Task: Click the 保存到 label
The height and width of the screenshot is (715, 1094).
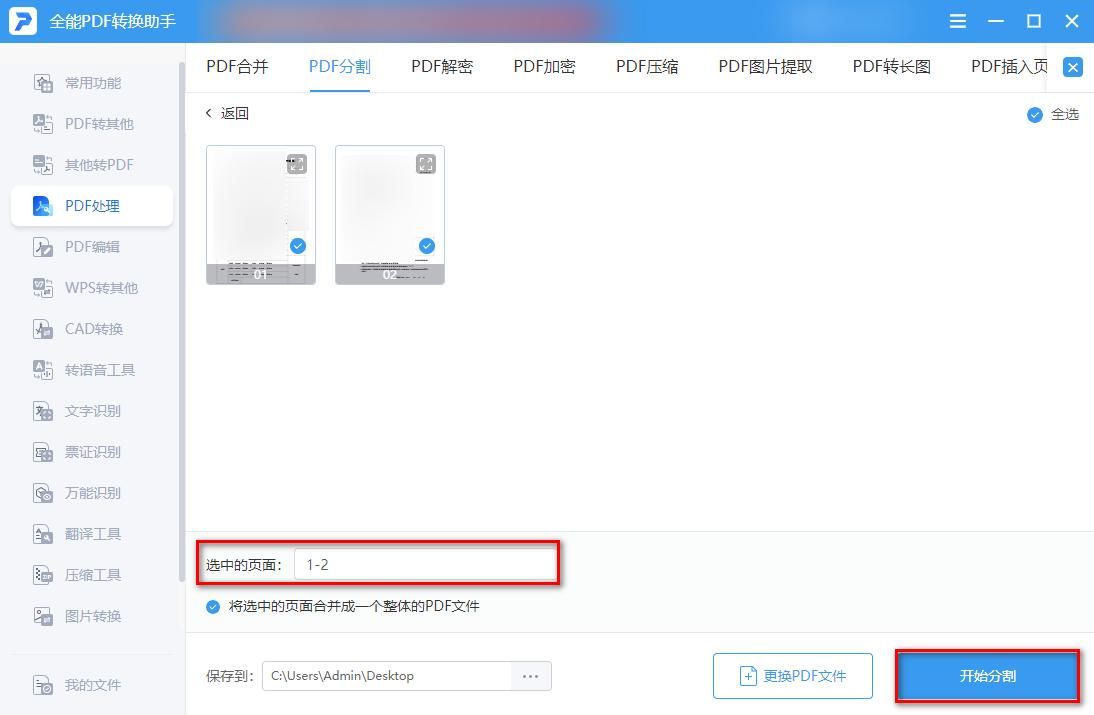Action: pyautogui.click(x=230, y=676)
